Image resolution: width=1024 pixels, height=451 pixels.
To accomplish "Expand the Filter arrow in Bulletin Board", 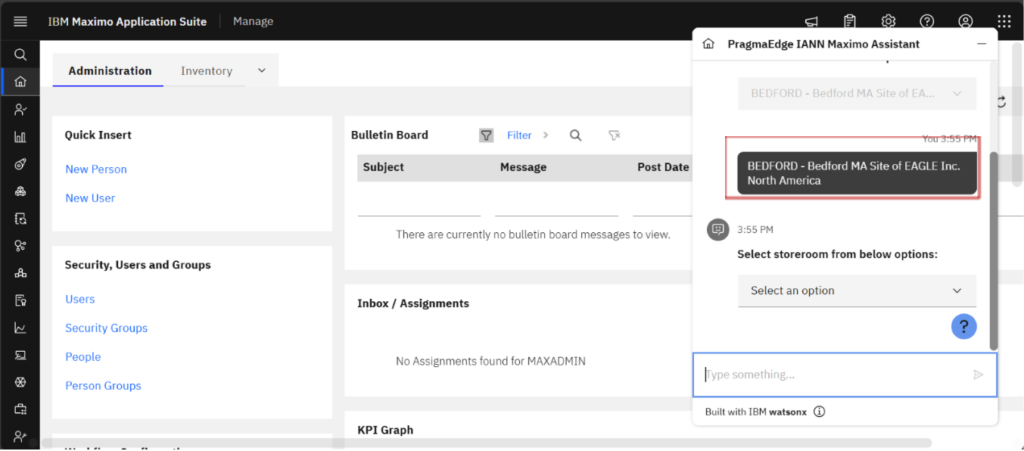I will [x=545, y=135].
